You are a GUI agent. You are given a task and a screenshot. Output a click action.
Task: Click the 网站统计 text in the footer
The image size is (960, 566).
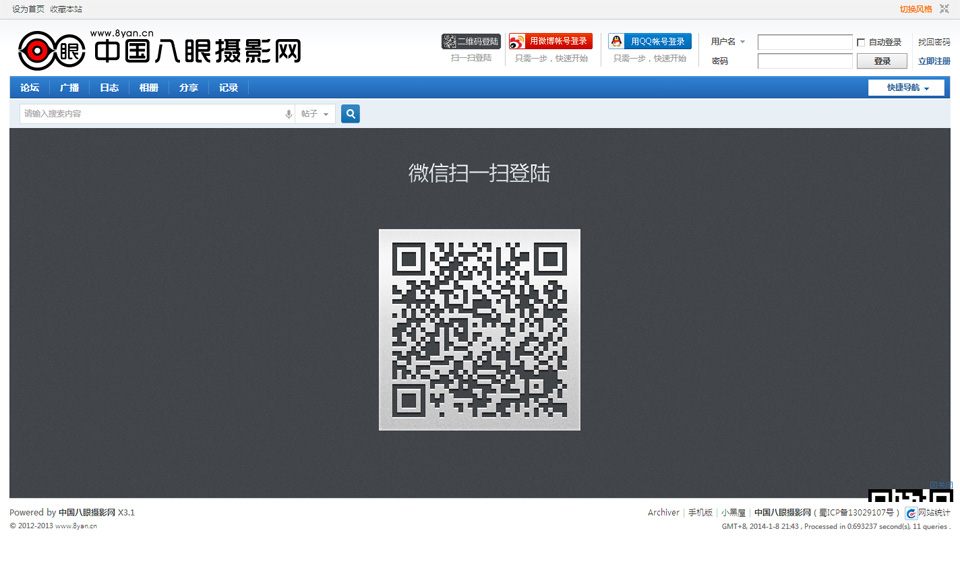coord(934,513)
